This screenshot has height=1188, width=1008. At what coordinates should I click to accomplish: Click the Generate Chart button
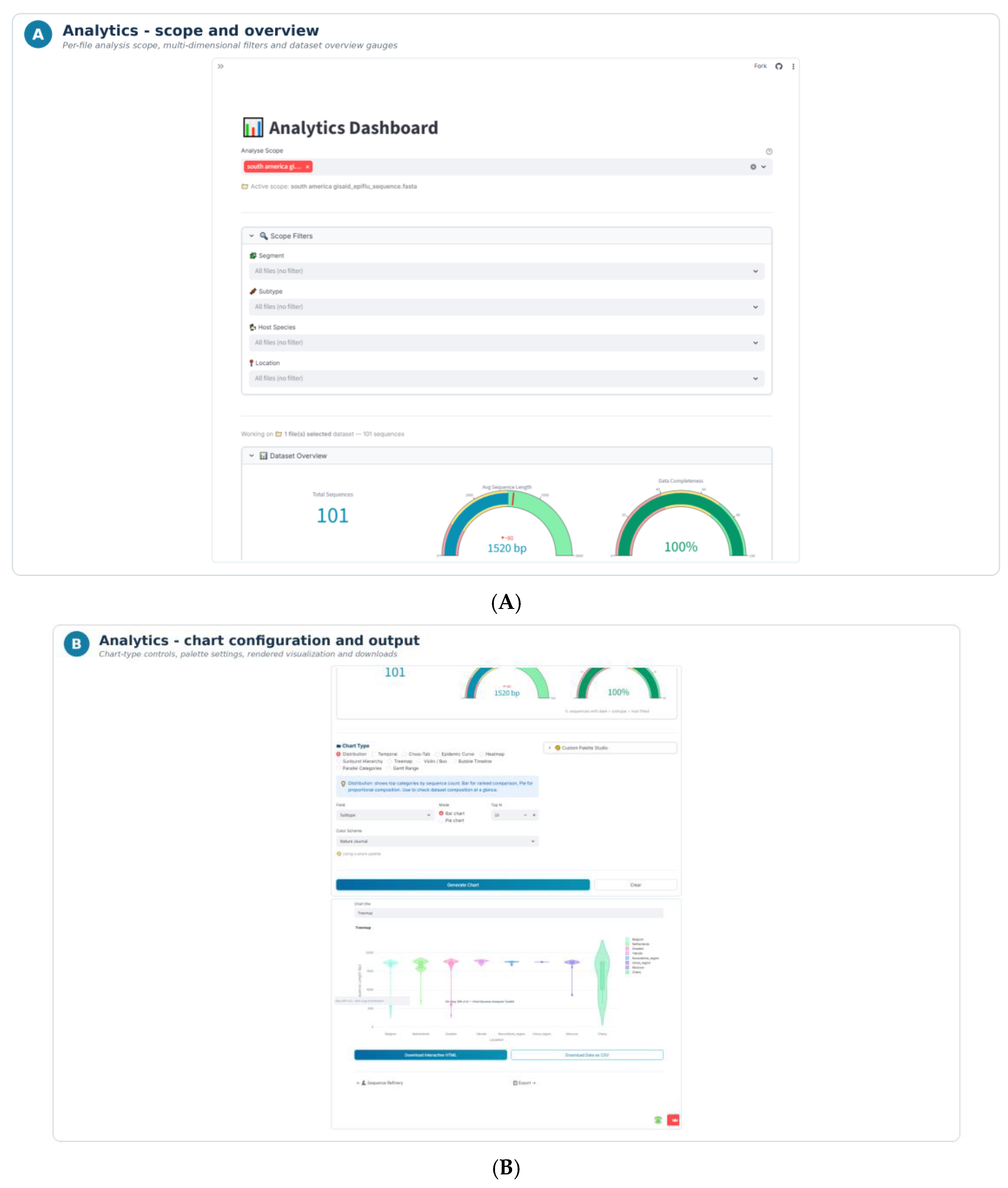[463, 885]
